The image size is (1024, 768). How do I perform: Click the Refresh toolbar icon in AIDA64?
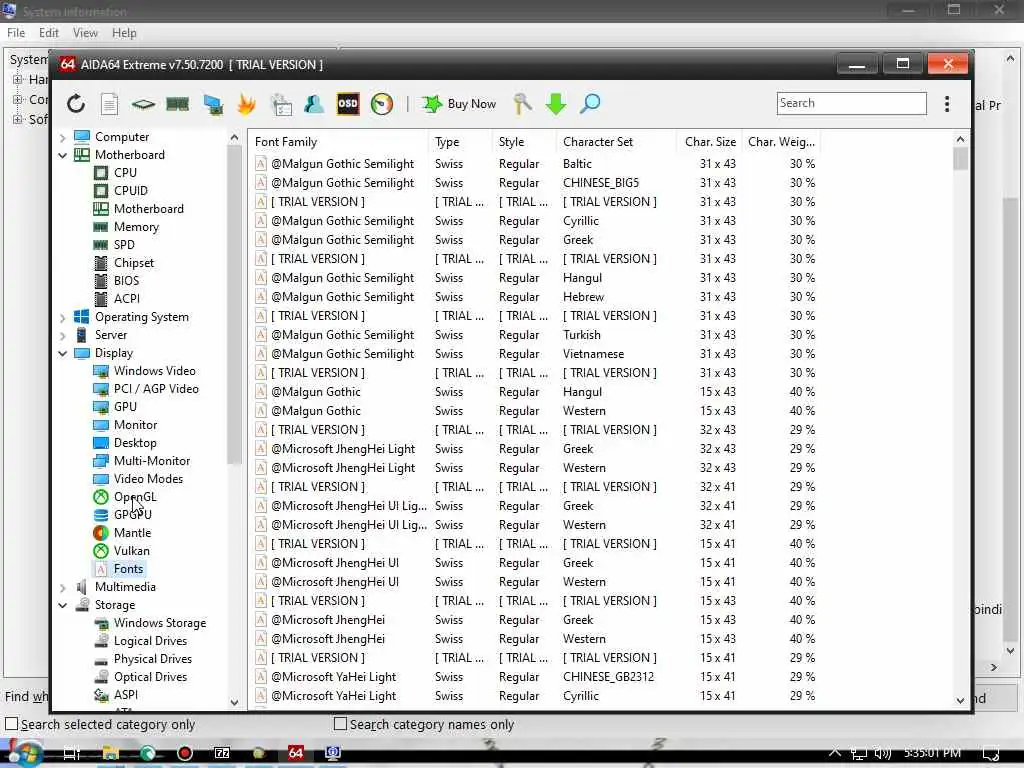76,104
